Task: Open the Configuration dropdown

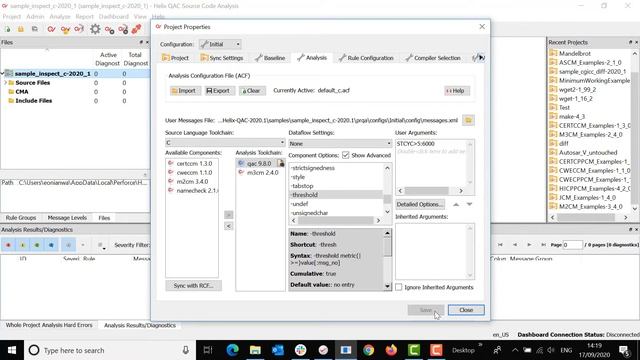Action: [x=220, y=44]
